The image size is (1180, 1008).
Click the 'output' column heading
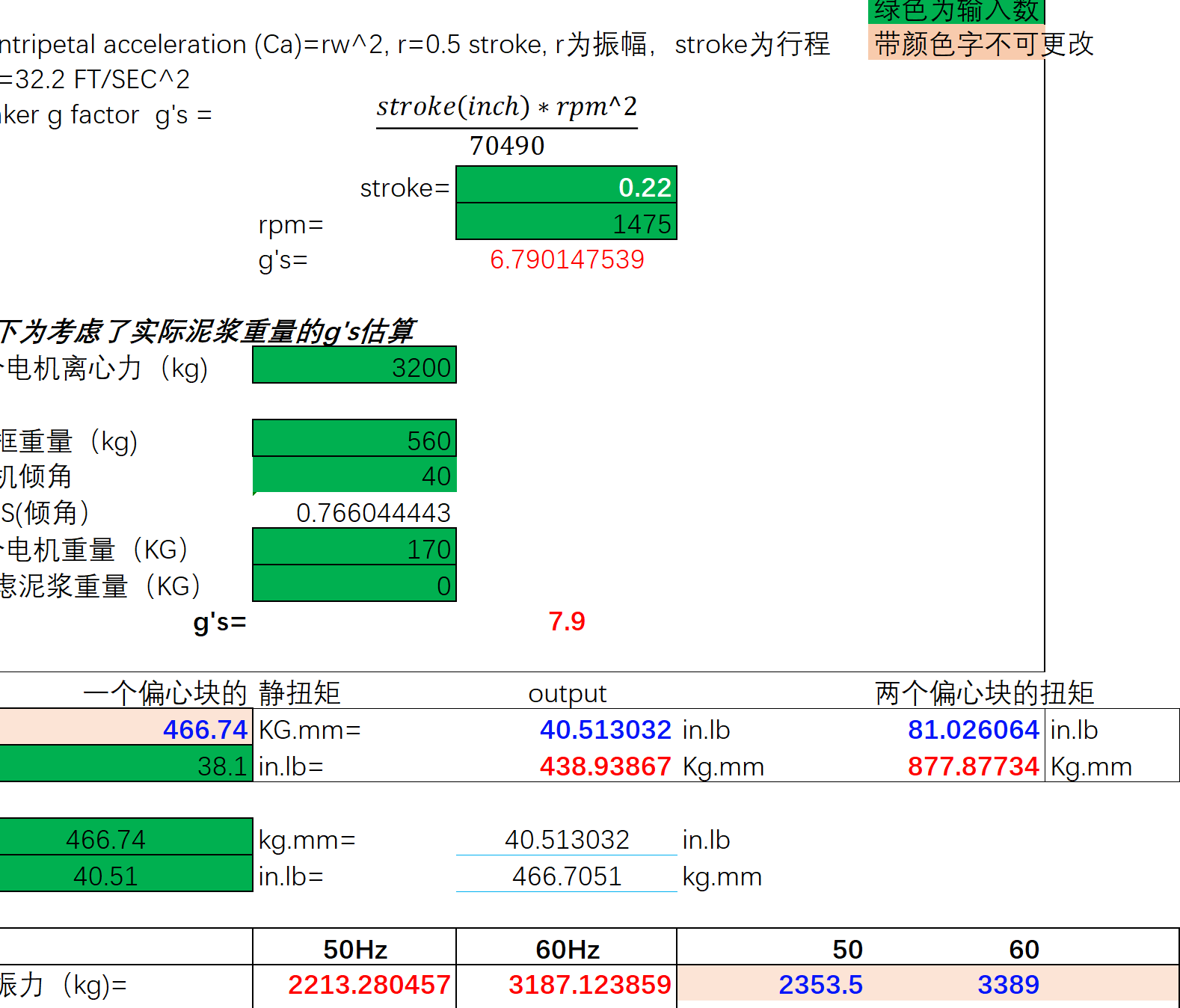568,693
